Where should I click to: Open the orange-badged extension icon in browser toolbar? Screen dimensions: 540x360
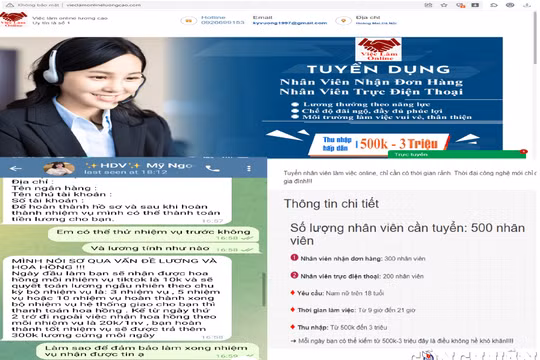(x=460, y=5)
